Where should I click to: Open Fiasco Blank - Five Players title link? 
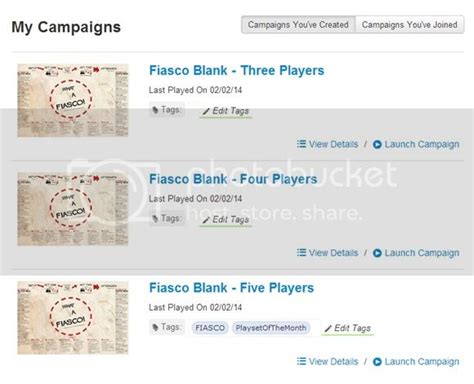coord(231,288)
